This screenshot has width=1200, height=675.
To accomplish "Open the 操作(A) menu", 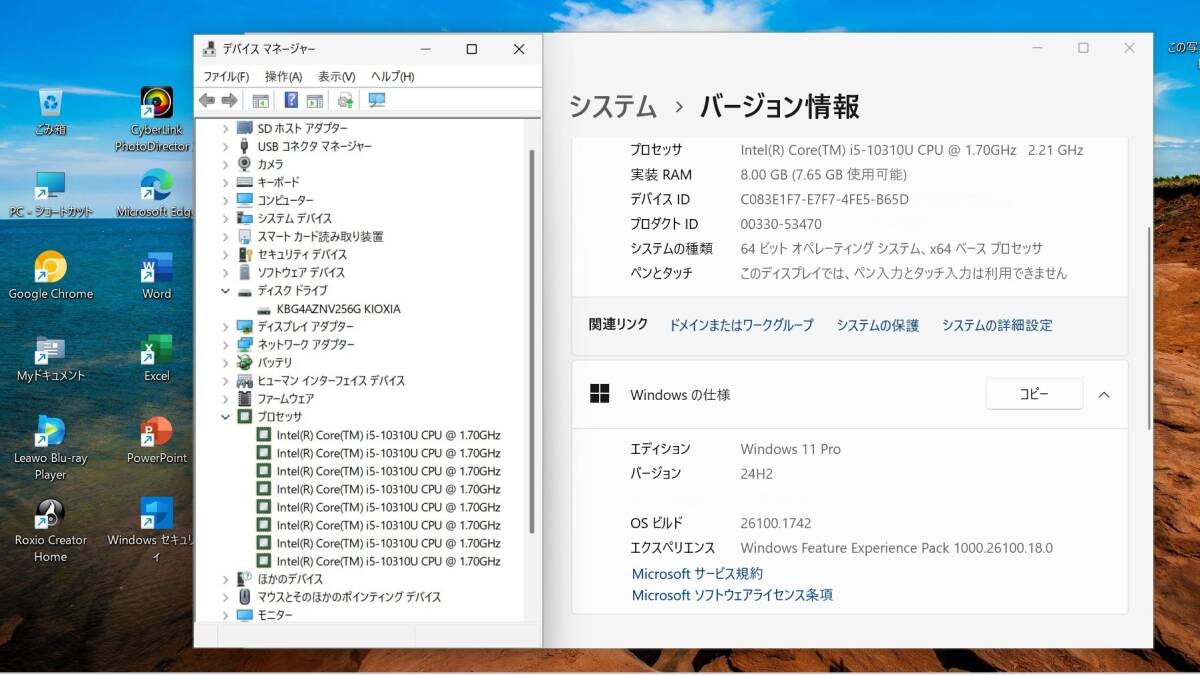I will [283, 76].
